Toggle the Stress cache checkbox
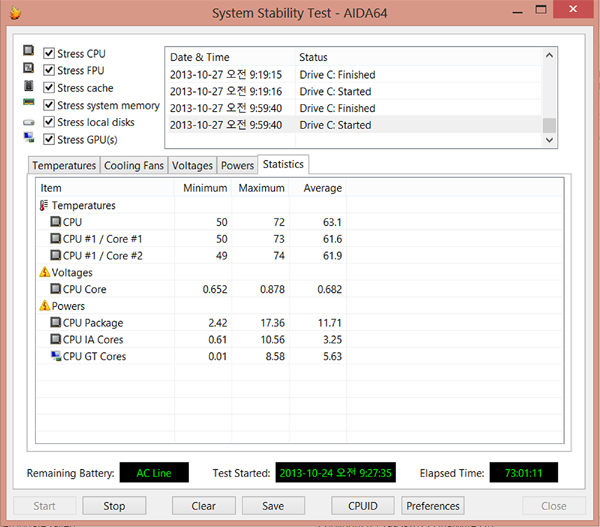 click(x=49, y=87)
